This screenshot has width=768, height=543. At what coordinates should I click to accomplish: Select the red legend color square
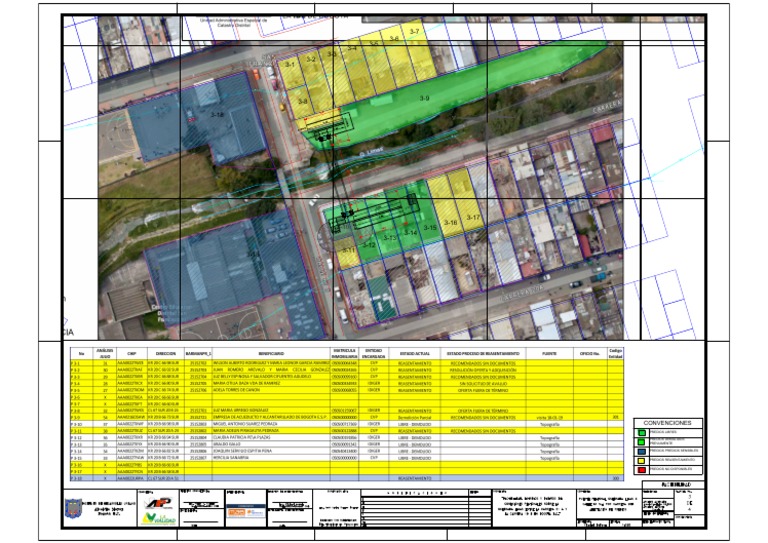(x=642, y=470)
